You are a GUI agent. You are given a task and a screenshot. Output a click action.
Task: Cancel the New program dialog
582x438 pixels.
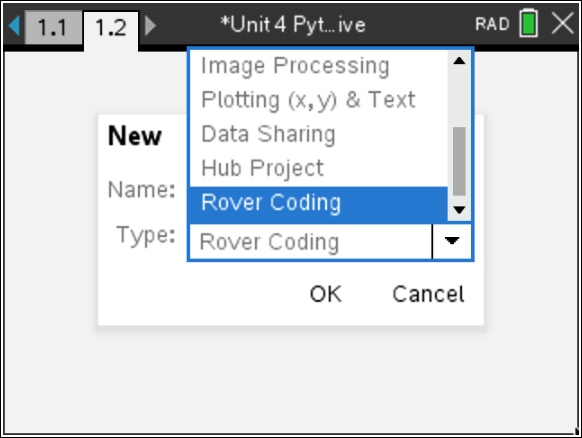(x=428, y=294)
